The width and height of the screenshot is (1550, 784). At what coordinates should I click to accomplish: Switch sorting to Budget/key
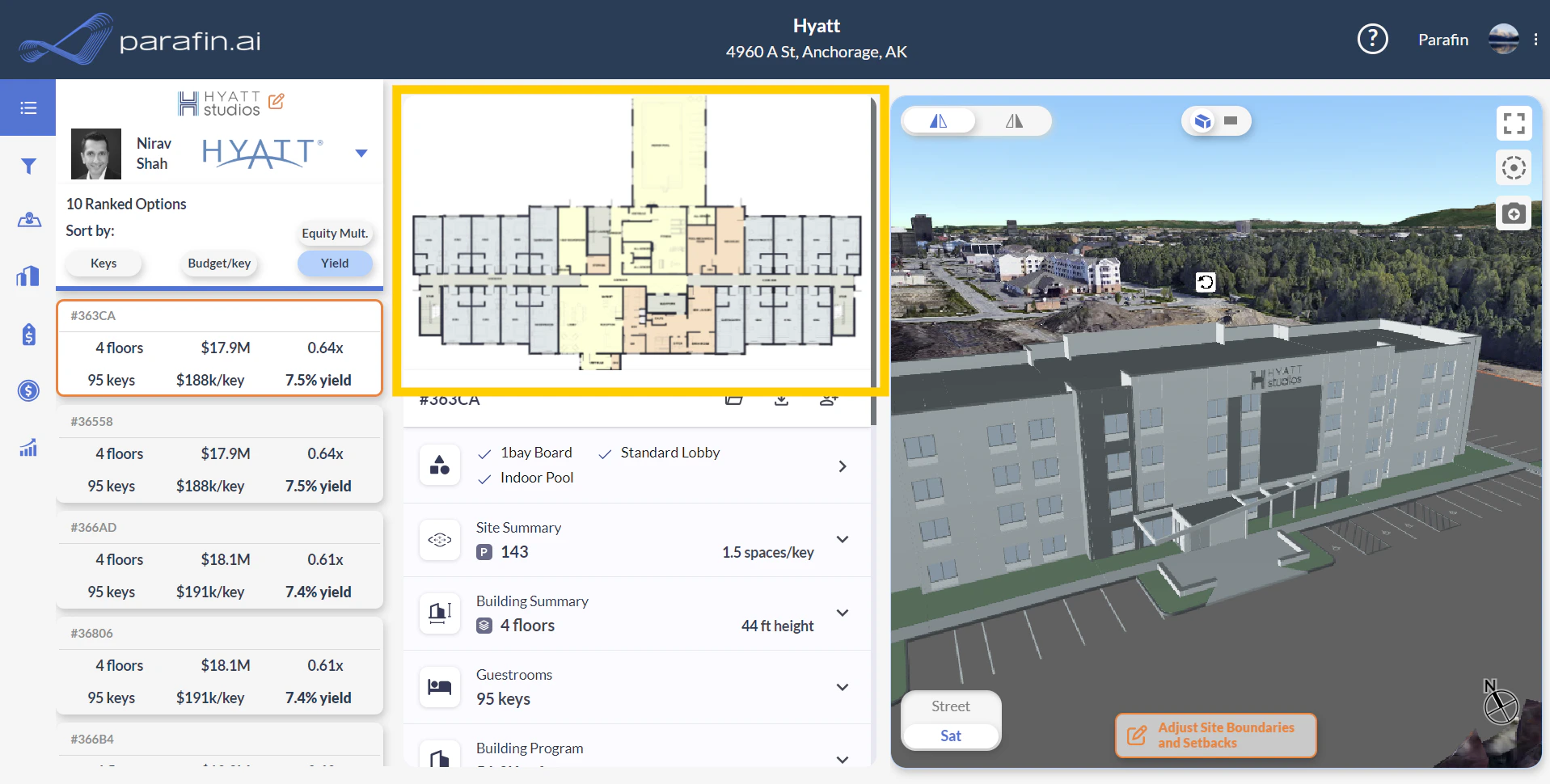click(x=218, y=263)
